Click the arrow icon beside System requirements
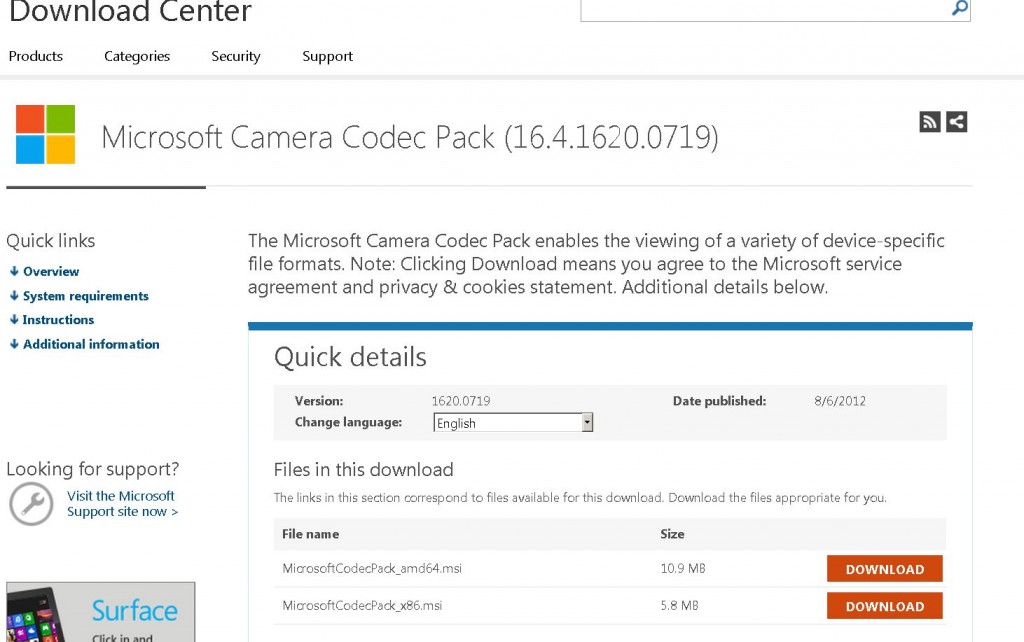1024x642 pixels. tap(14, 296)
